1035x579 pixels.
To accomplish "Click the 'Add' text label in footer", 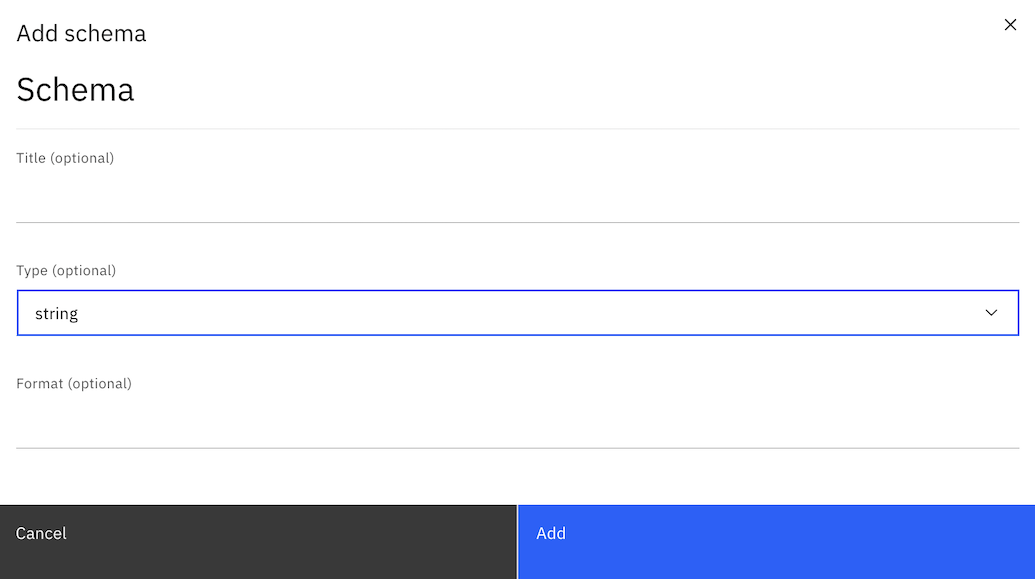I will [x=551, y=534].
